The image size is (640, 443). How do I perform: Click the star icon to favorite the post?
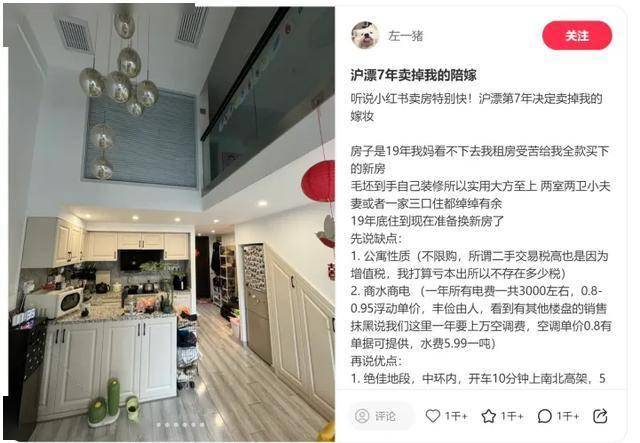(489, 416)
